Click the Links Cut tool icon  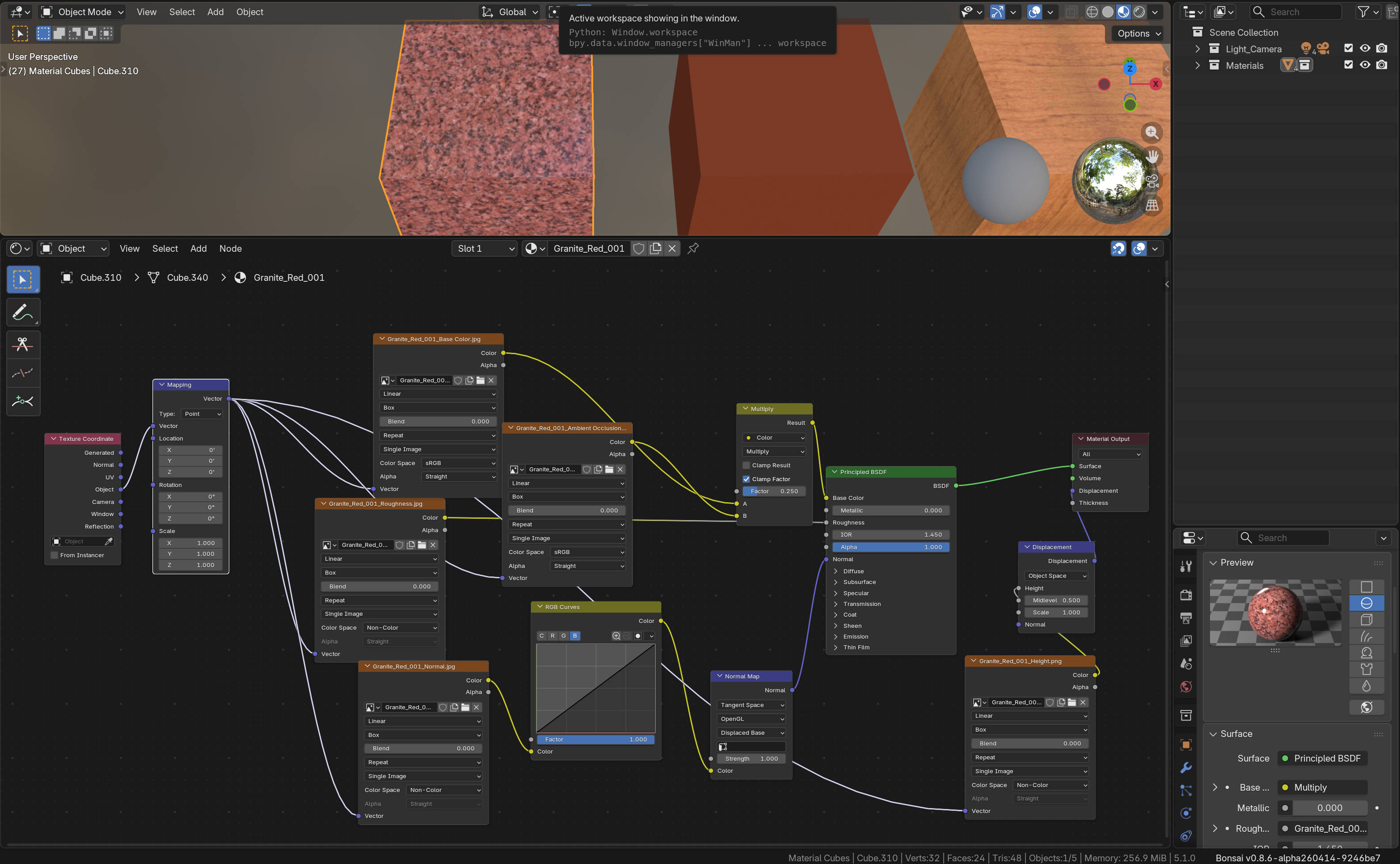(23, 344)
